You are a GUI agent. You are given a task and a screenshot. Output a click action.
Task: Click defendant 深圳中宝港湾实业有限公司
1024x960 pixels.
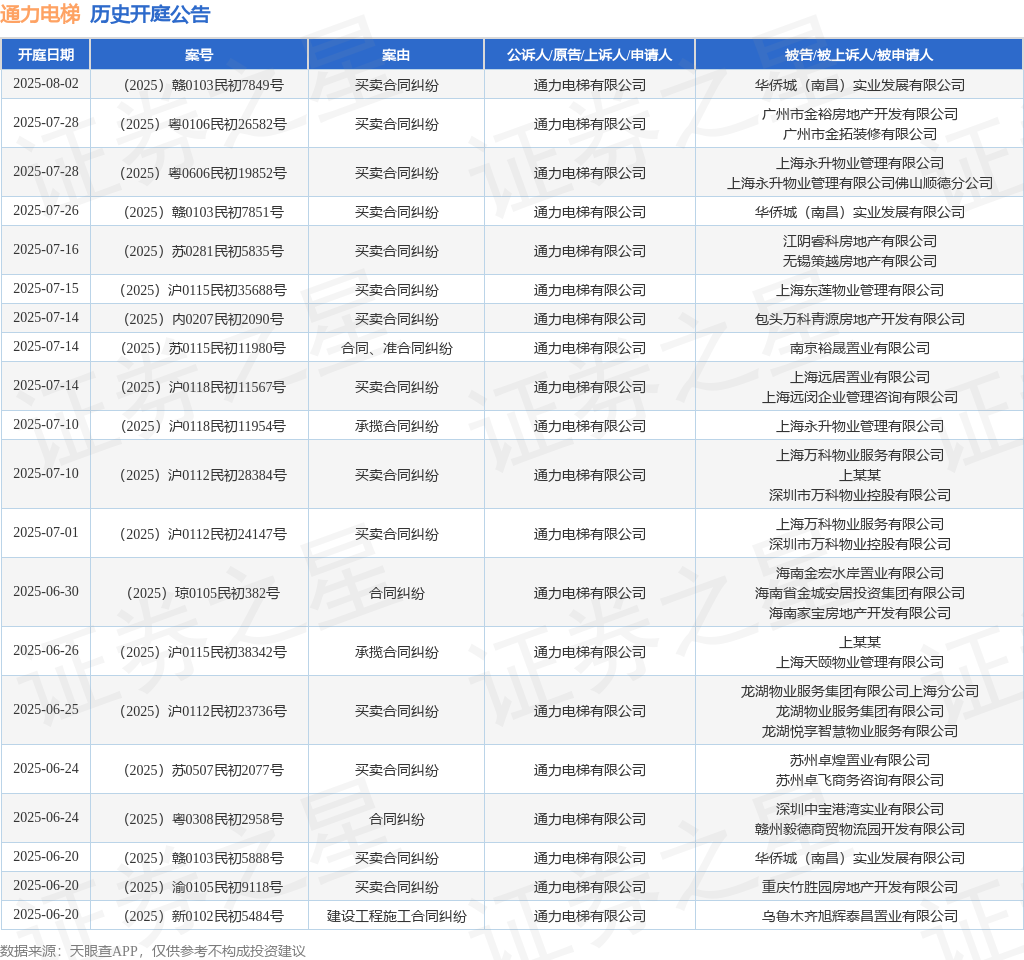click(x=860, y=809)
